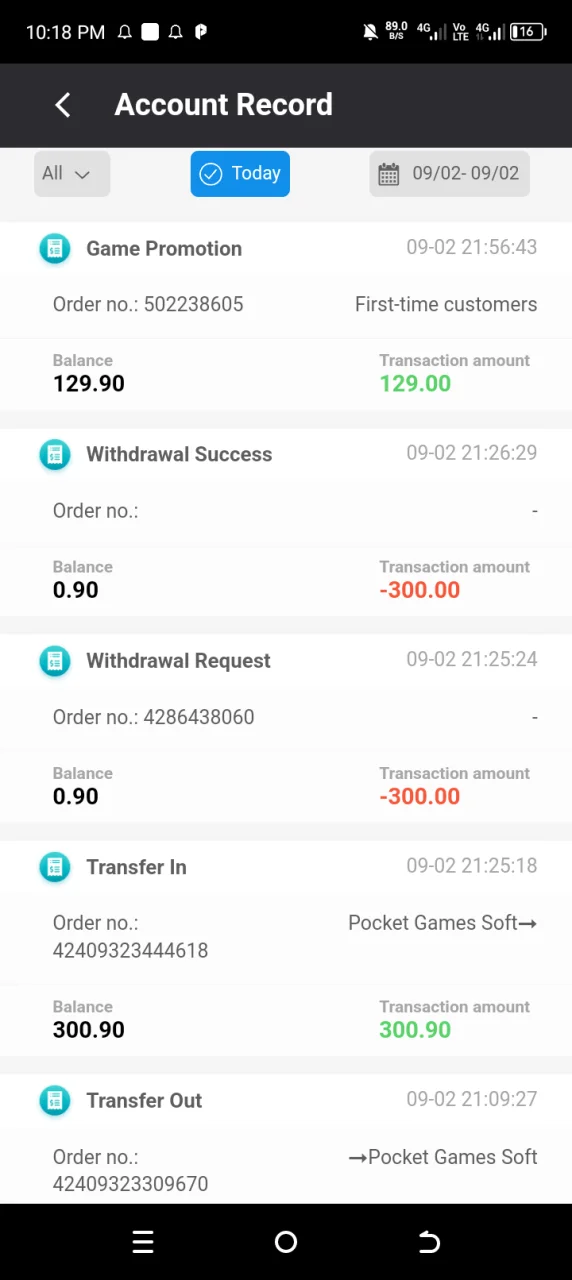Tap the Transfer Out record icon
The width and height of the screenshot is (572, 1280).
tap(55, 1101)
